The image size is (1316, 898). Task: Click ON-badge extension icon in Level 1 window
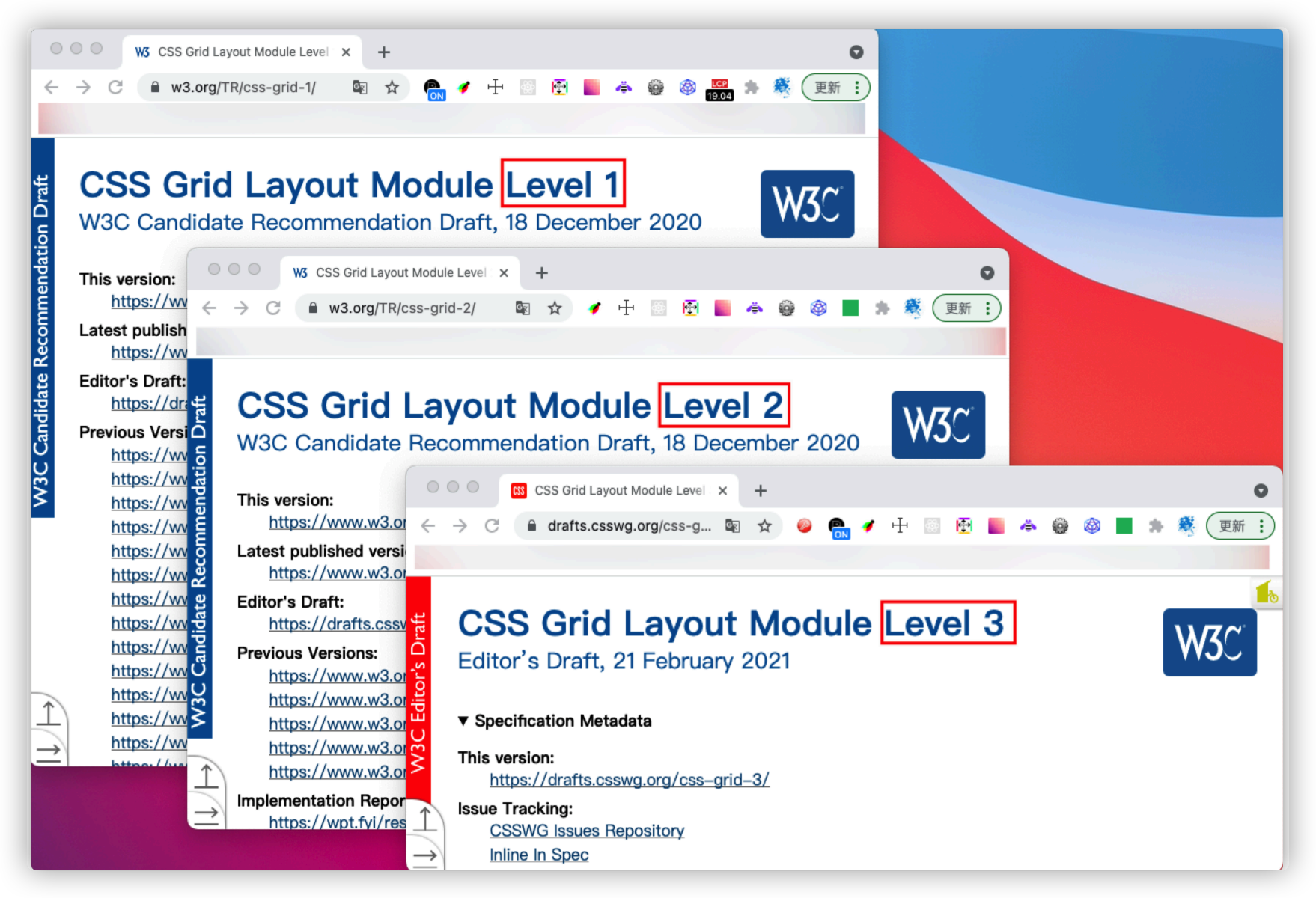433,88
